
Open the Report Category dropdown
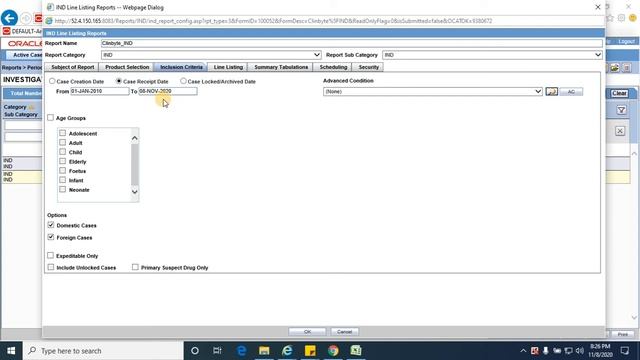(x=211, y=55)
